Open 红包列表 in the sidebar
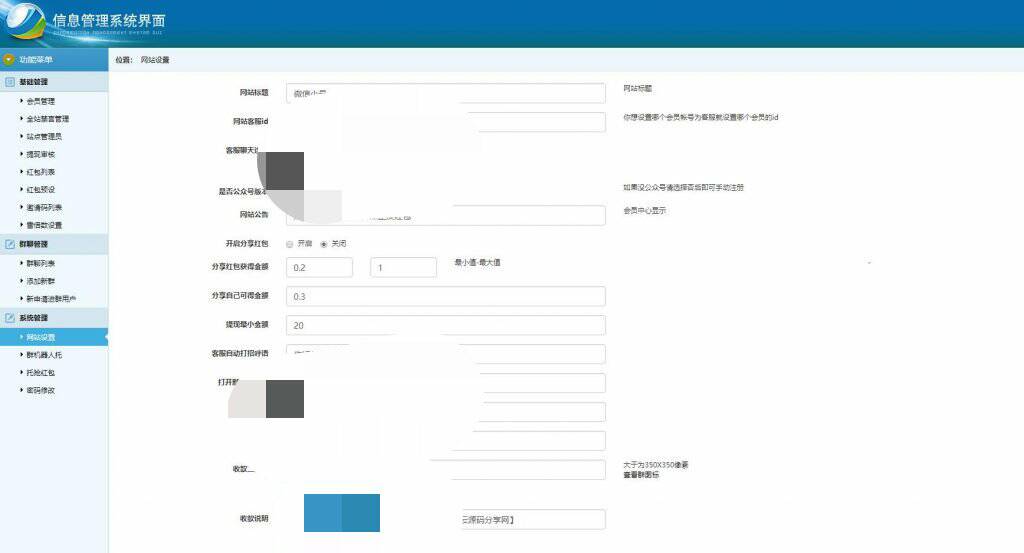 (x=40, y=172)
